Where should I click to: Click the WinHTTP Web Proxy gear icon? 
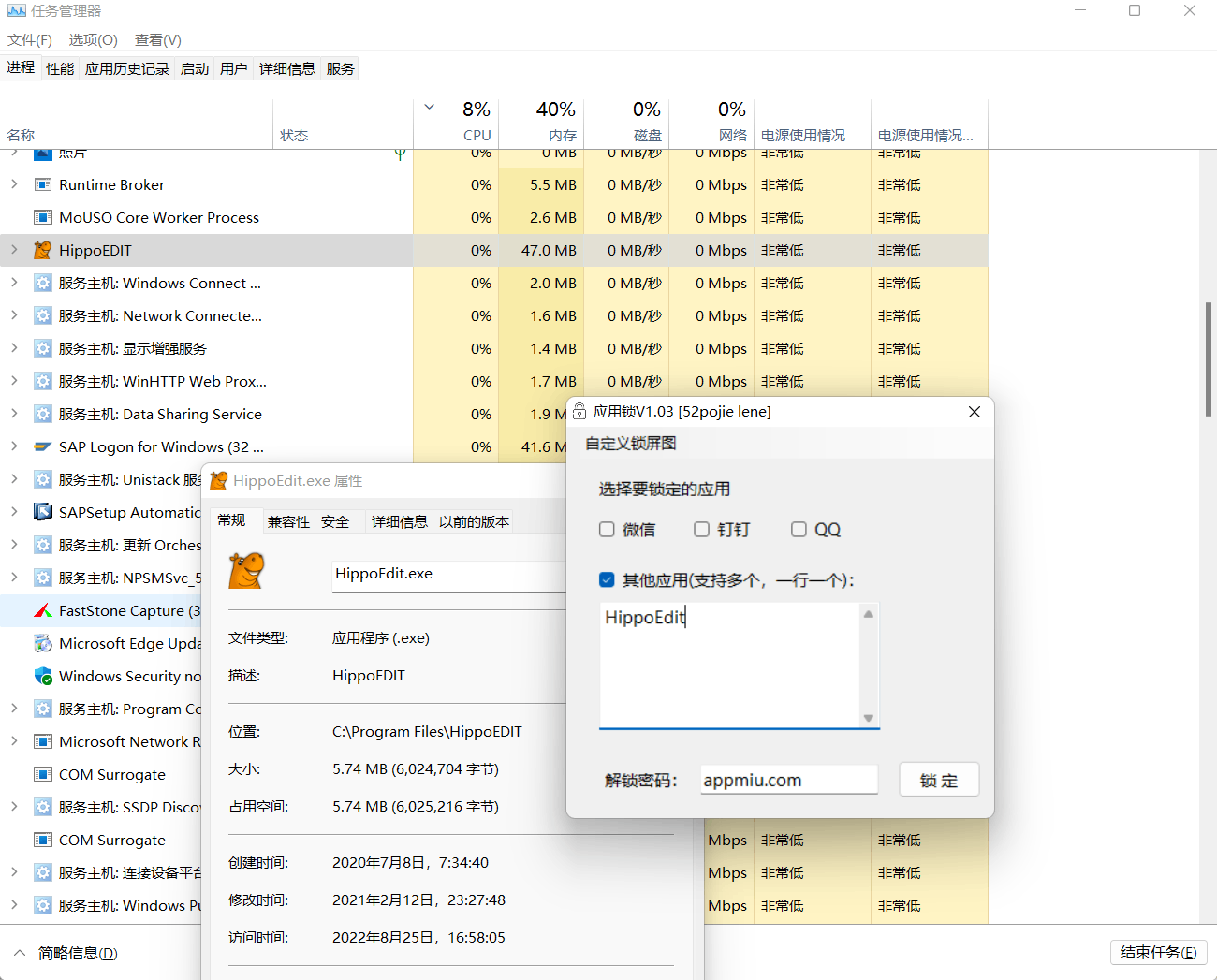(42, 381)
